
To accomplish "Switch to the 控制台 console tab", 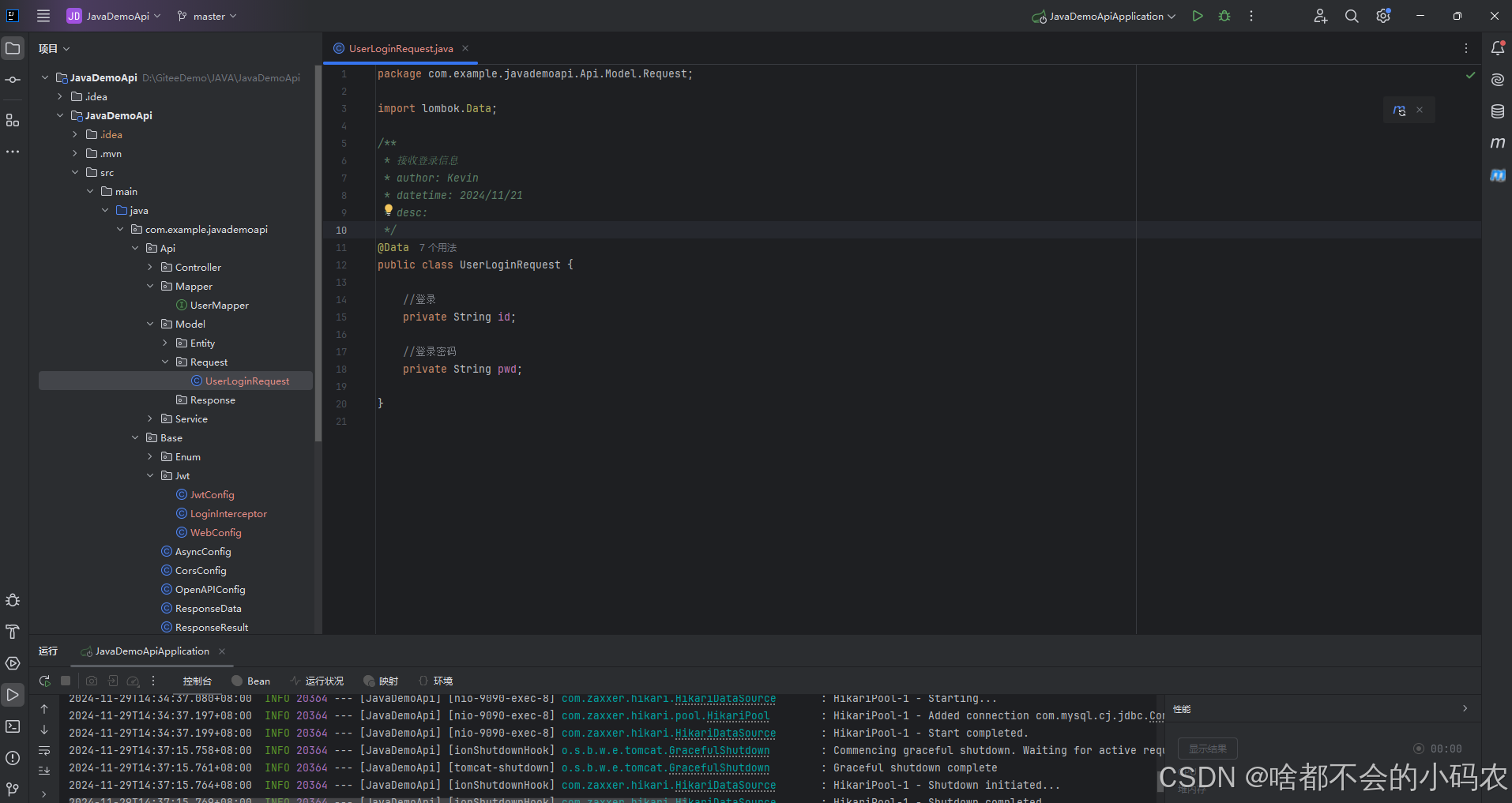I will (197, 681).
